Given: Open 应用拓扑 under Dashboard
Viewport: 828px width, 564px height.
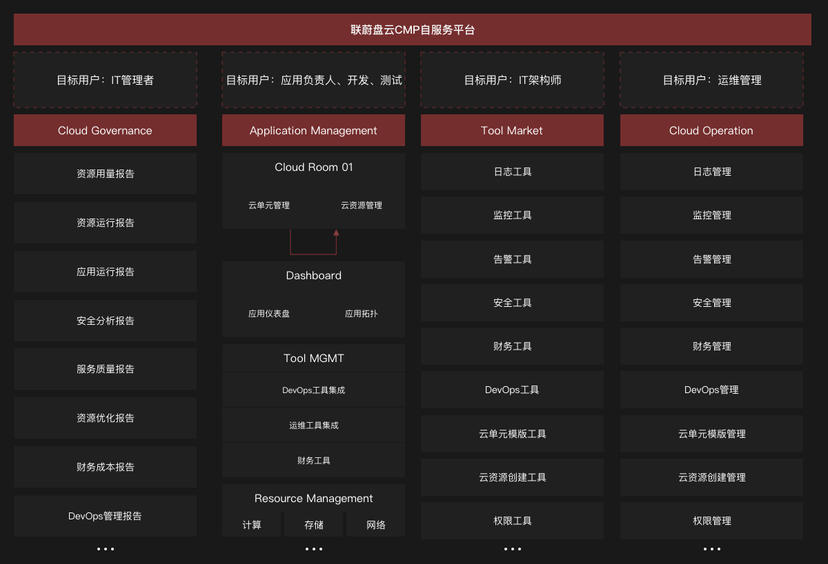Looking at the screenshot, I should pyautogui.click(x=361, y=314).
